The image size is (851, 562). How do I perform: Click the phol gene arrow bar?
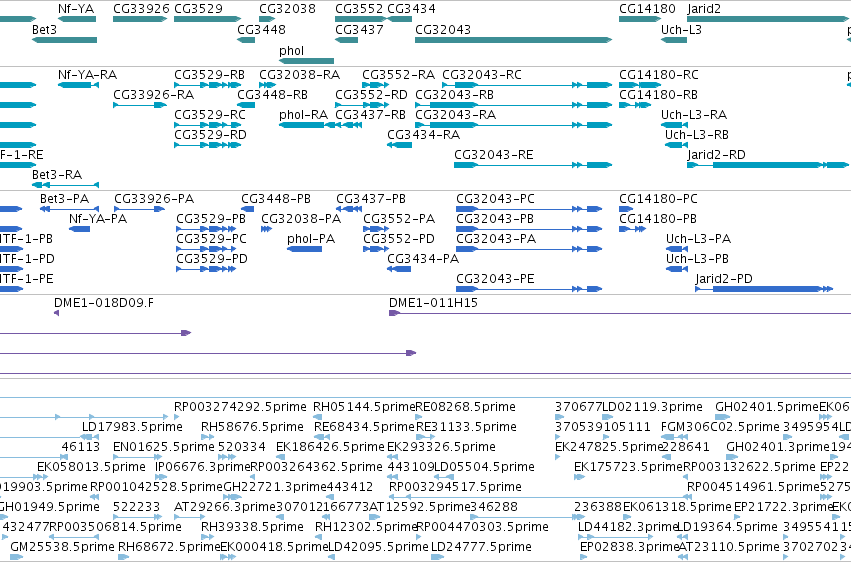tap(306, 61)
